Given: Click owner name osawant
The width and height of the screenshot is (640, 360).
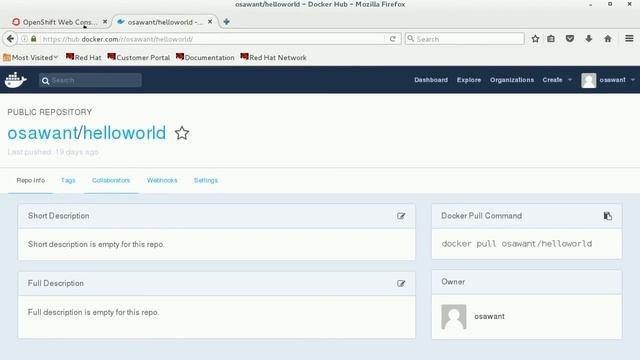Looking at the screenshot, I should click(x=489, y=316).
